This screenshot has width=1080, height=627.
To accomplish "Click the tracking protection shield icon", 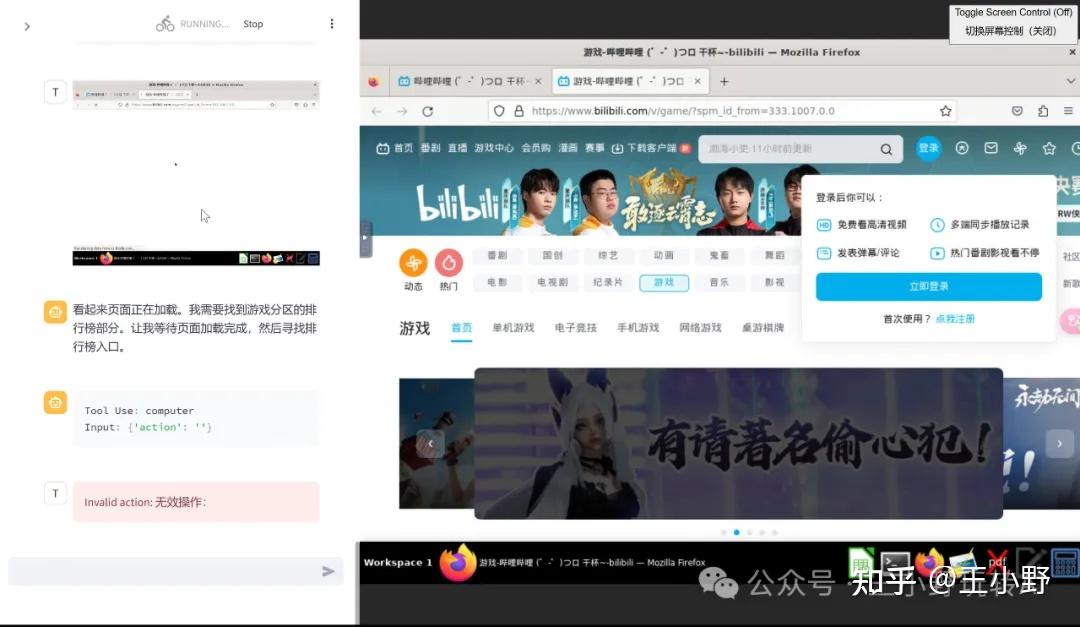I will pos(499,111).
